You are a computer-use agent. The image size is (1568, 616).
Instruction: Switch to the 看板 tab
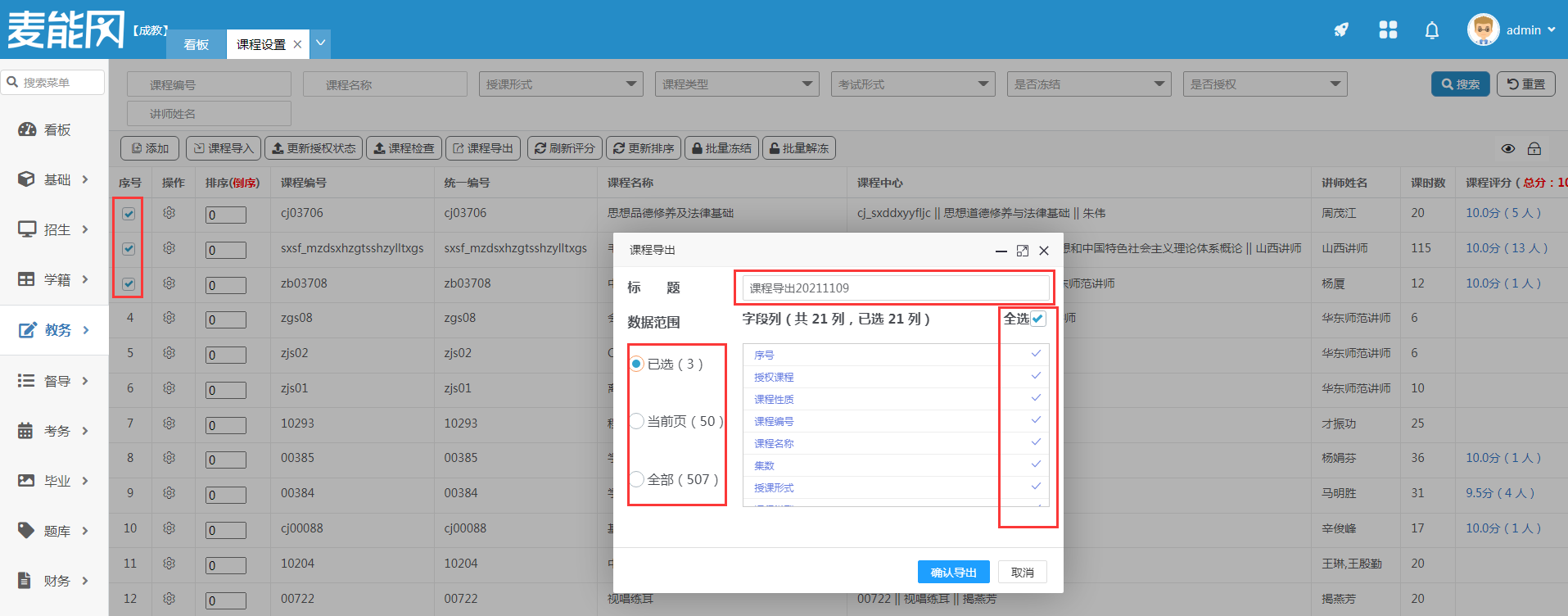pos(197,44)
